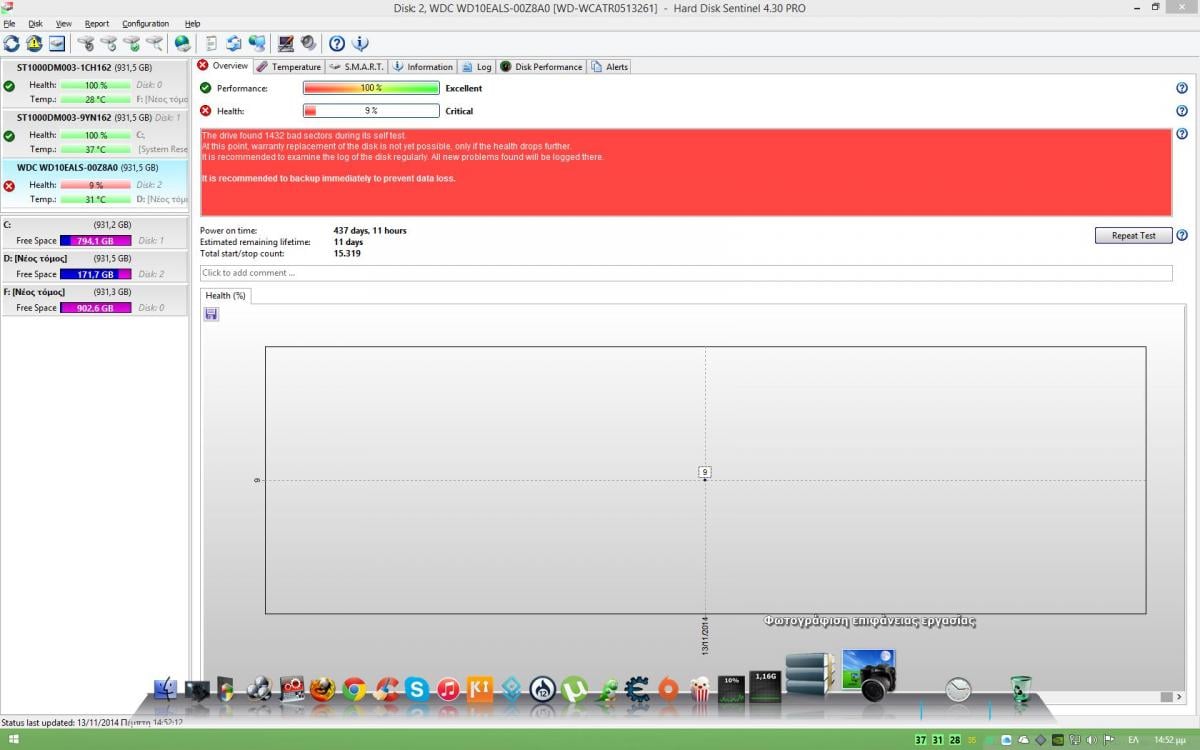The image size is (1200, 750).
Task: Select the C: partition entry
Action: (x=94, y=232)
